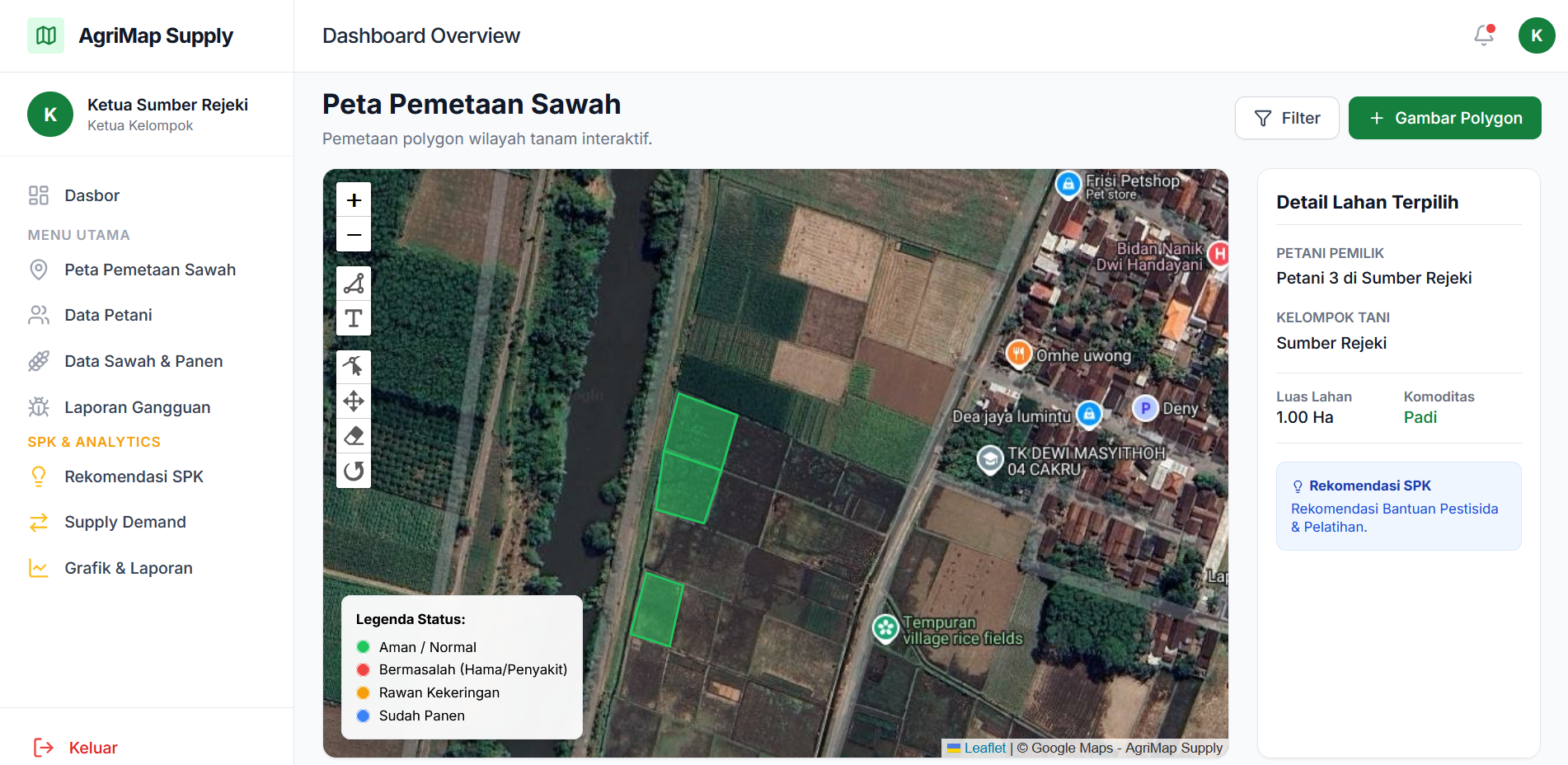Zoom in on the map
The width and height of the screenshot is (1568, 765).
click(x=354, y=200)
